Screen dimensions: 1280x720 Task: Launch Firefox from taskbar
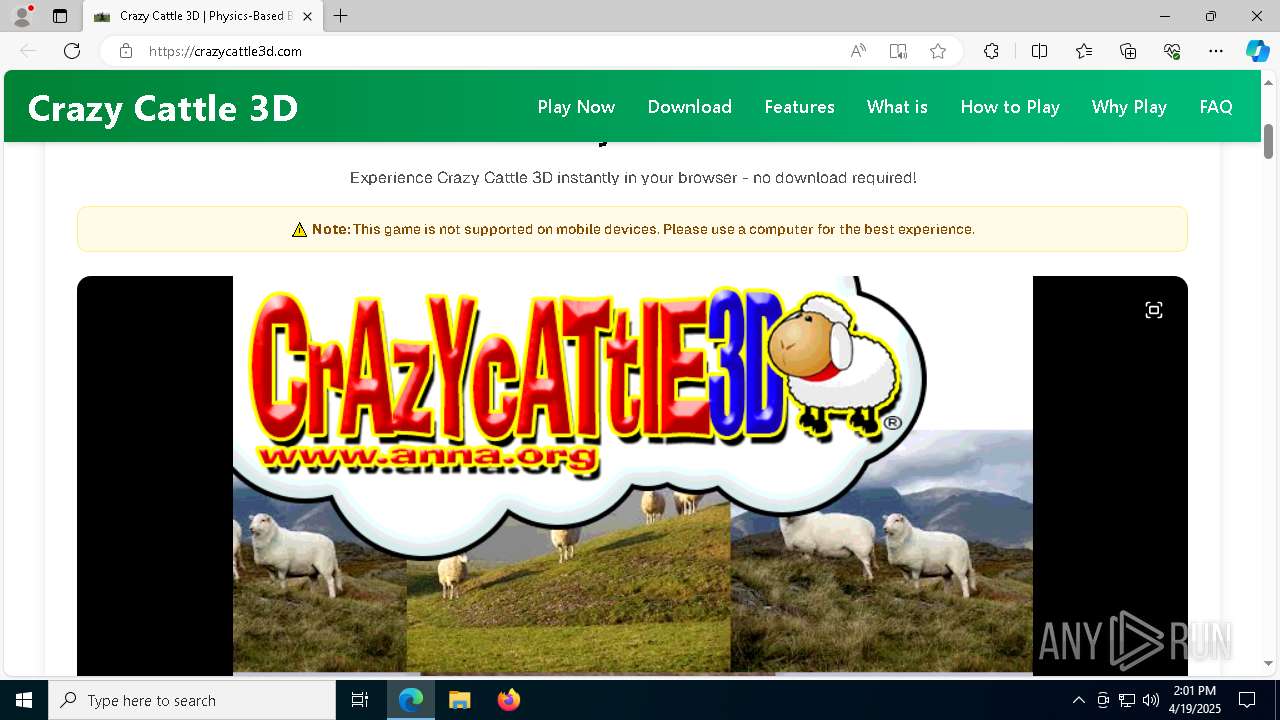point(509,700)
